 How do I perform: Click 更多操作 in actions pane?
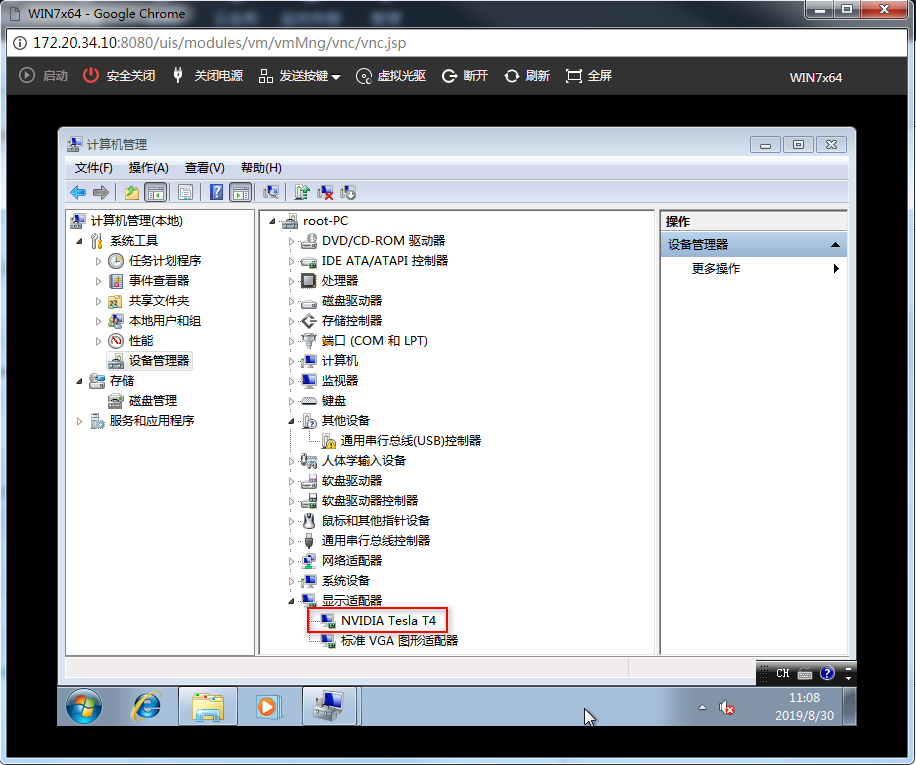pyautogui.click(x=716, y=269)
